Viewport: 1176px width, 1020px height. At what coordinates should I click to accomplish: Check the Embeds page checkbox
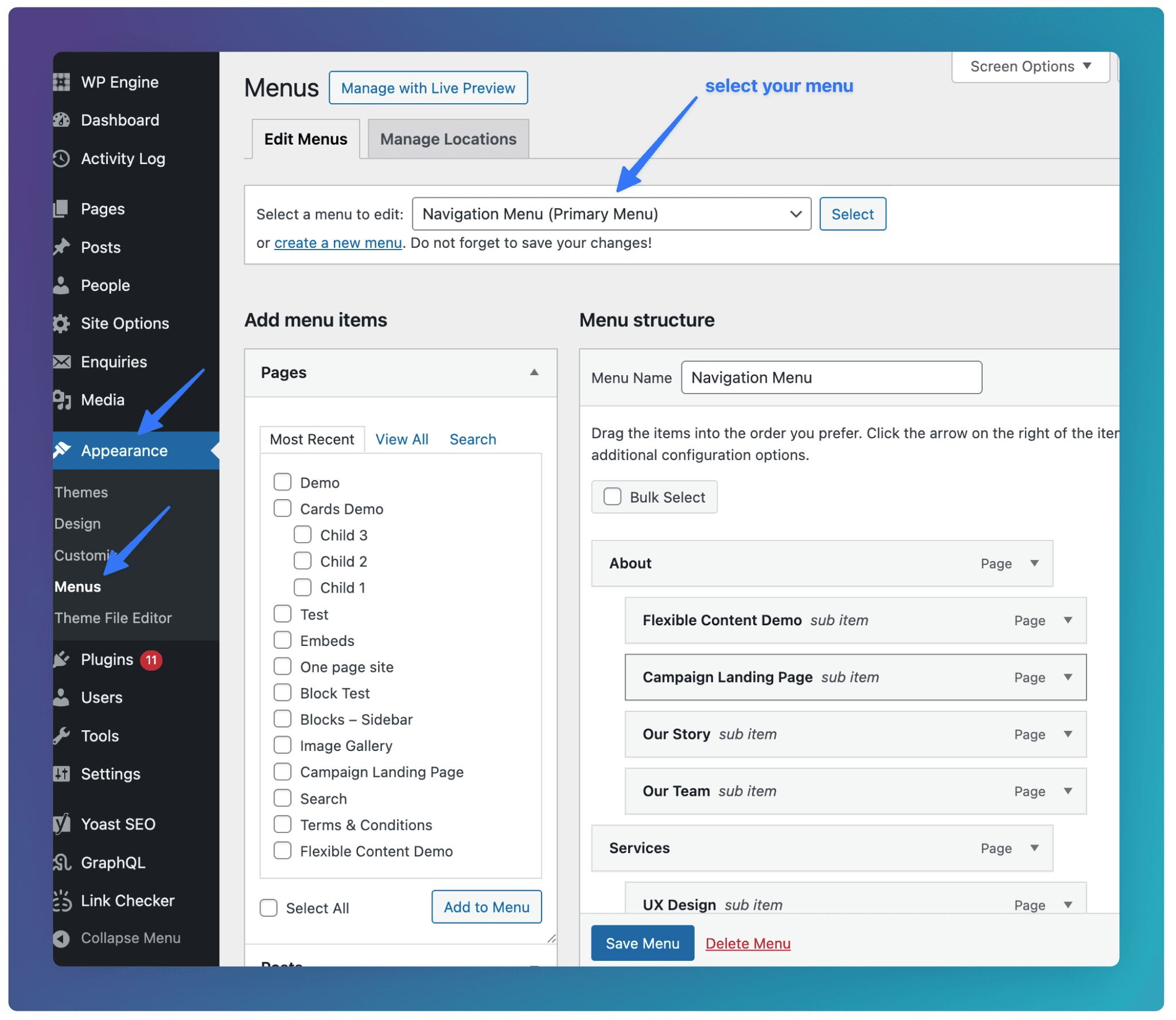282,640
